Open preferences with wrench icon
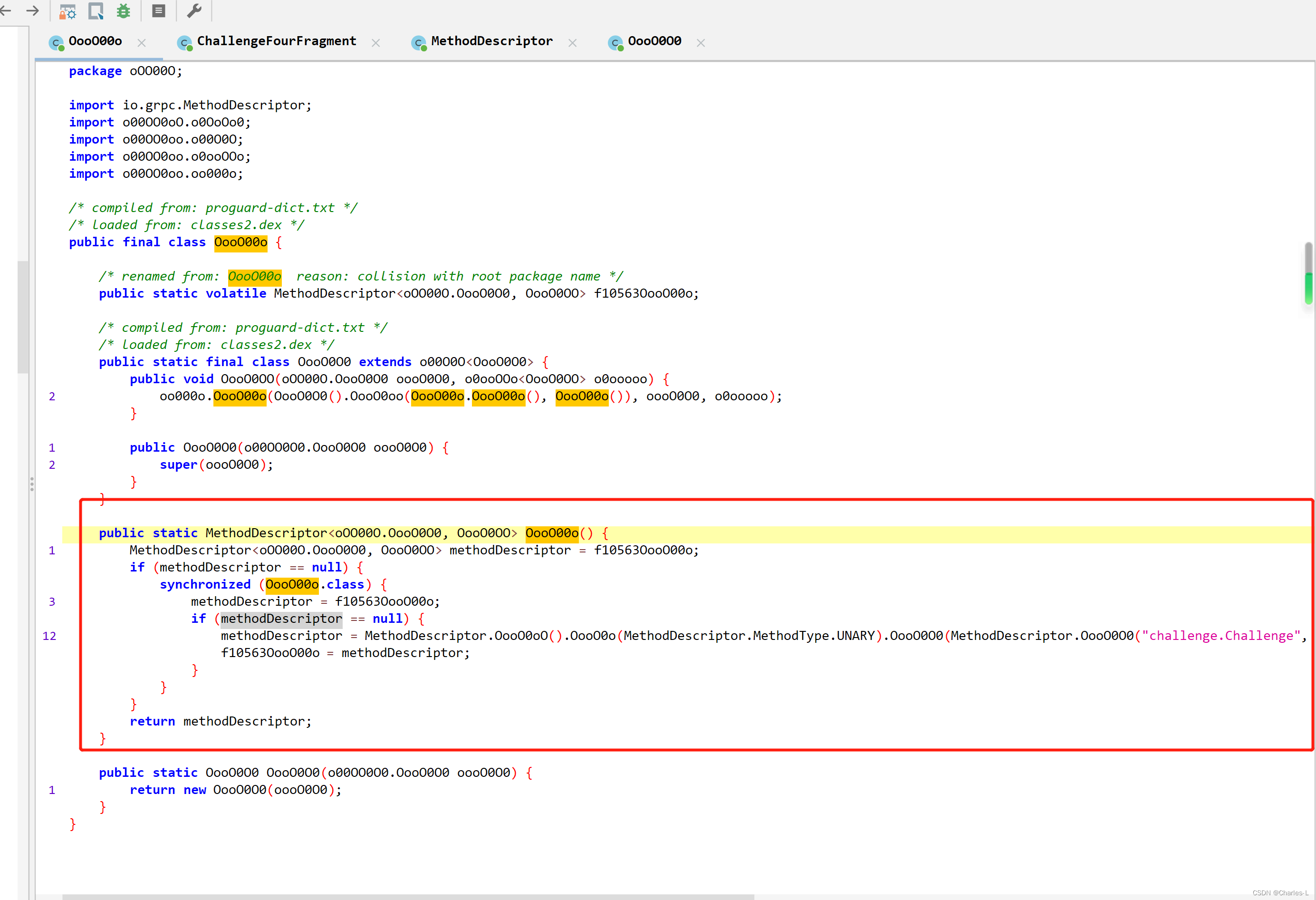 click(194, 11)
